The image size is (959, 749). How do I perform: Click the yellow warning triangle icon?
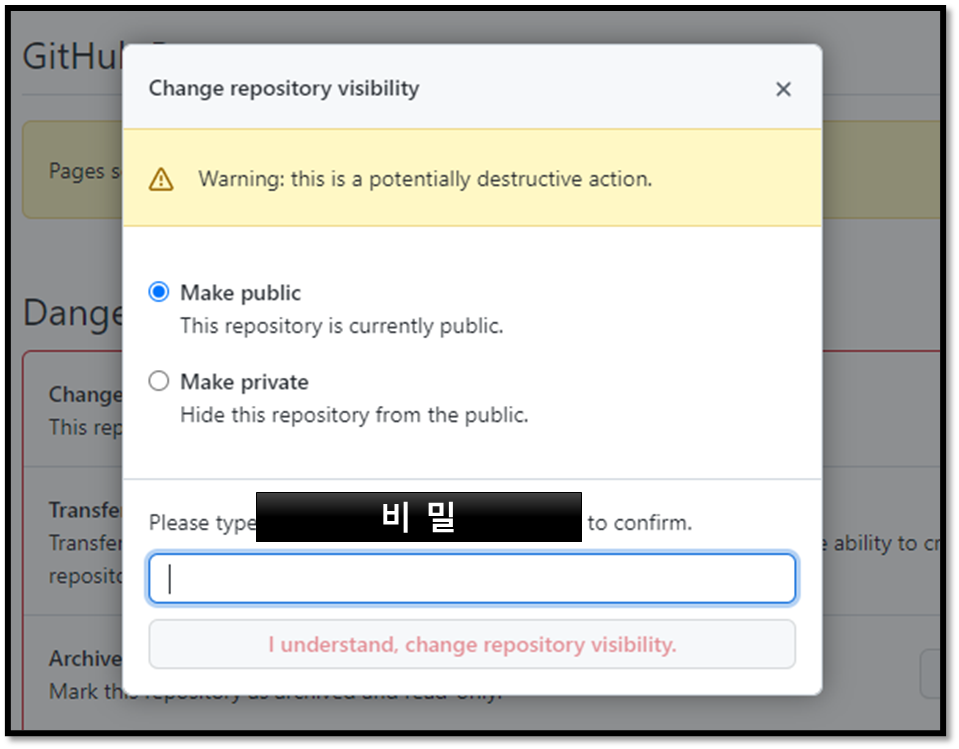point(161,179)
